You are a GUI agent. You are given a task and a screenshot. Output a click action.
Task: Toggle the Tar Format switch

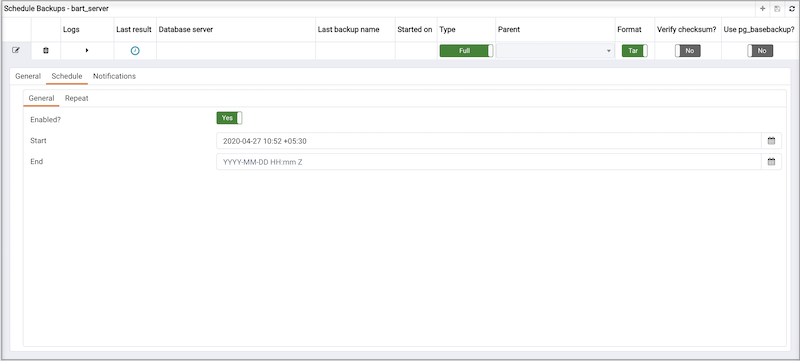[635, 50]
